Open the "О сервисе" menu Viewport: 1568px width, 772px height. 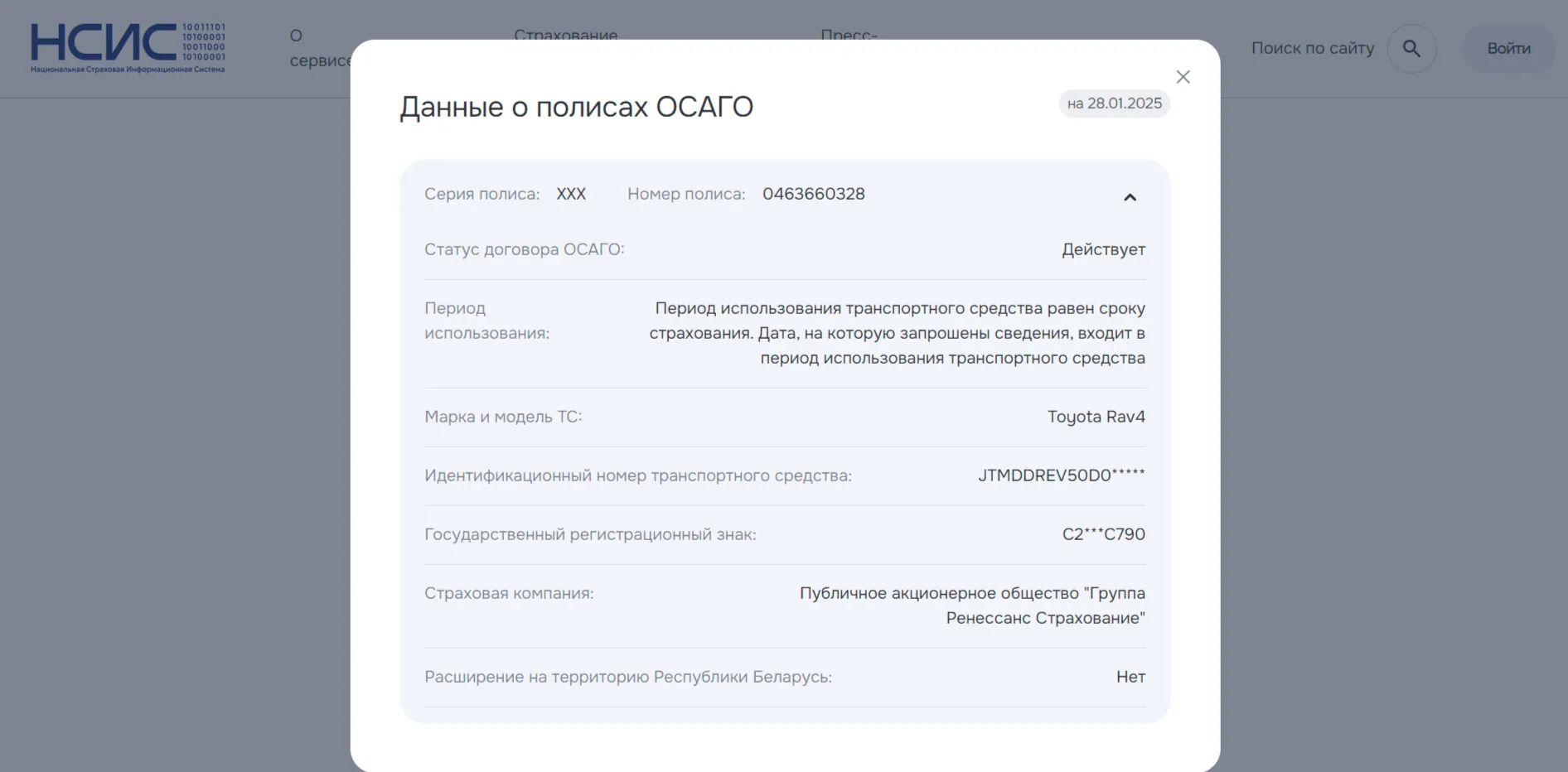(315, 47)
